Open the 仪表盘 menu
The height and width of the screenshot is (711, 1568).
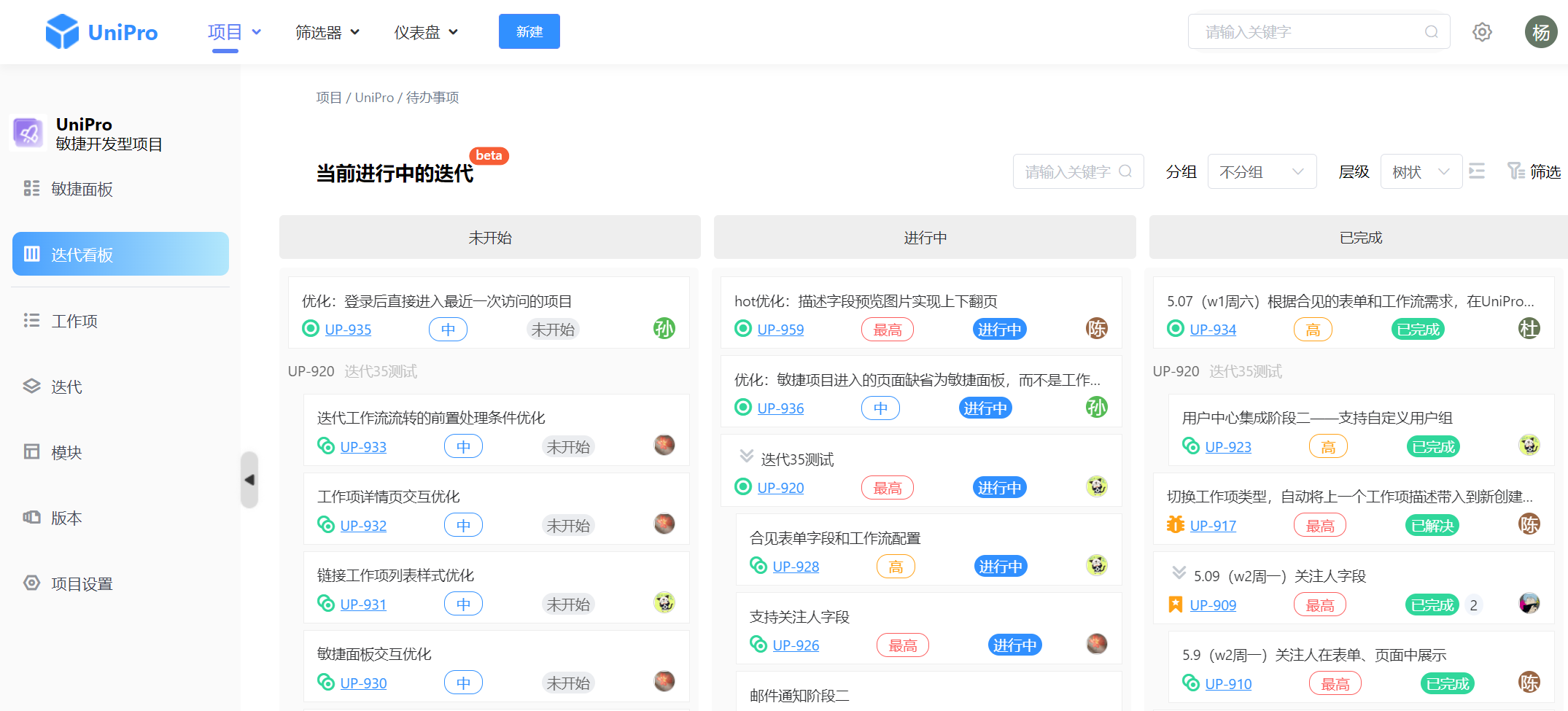[x=426, y=32]
